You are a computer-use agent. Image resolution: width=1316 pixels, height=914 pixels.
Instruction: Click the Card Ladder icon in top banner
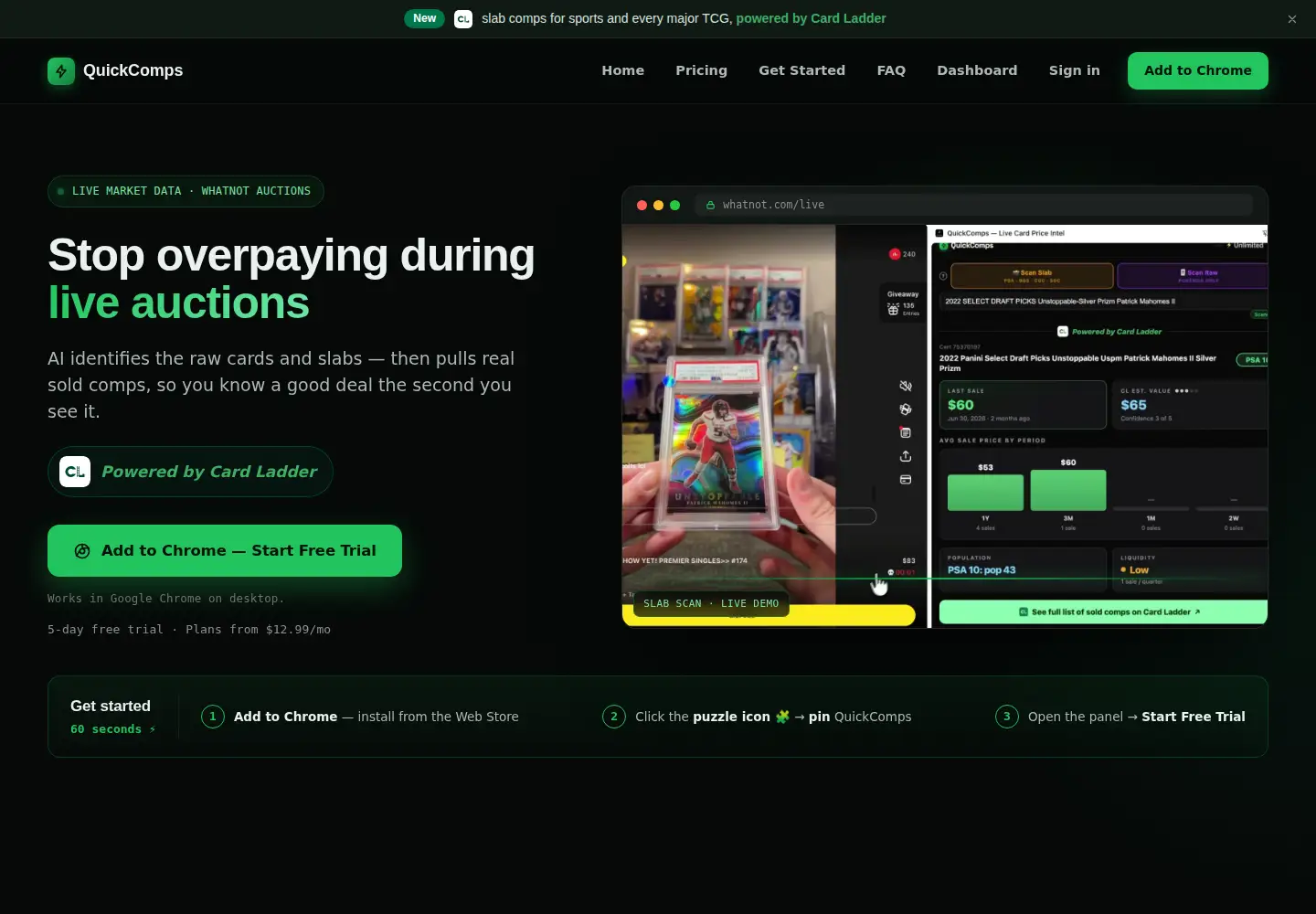(463, 18)
